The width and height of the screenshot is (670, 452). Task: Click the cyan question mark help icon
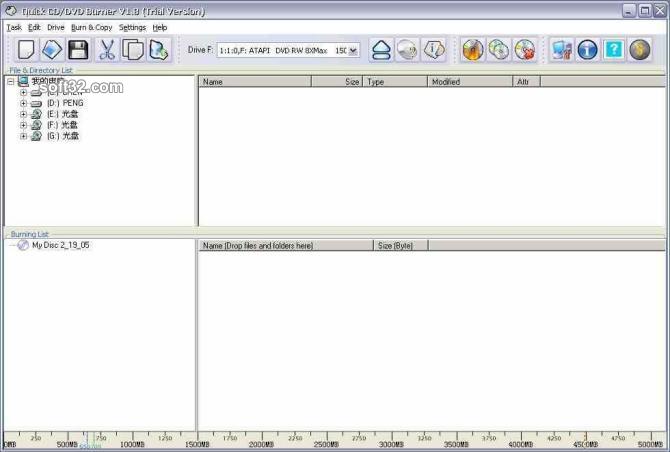pos(614,50)
